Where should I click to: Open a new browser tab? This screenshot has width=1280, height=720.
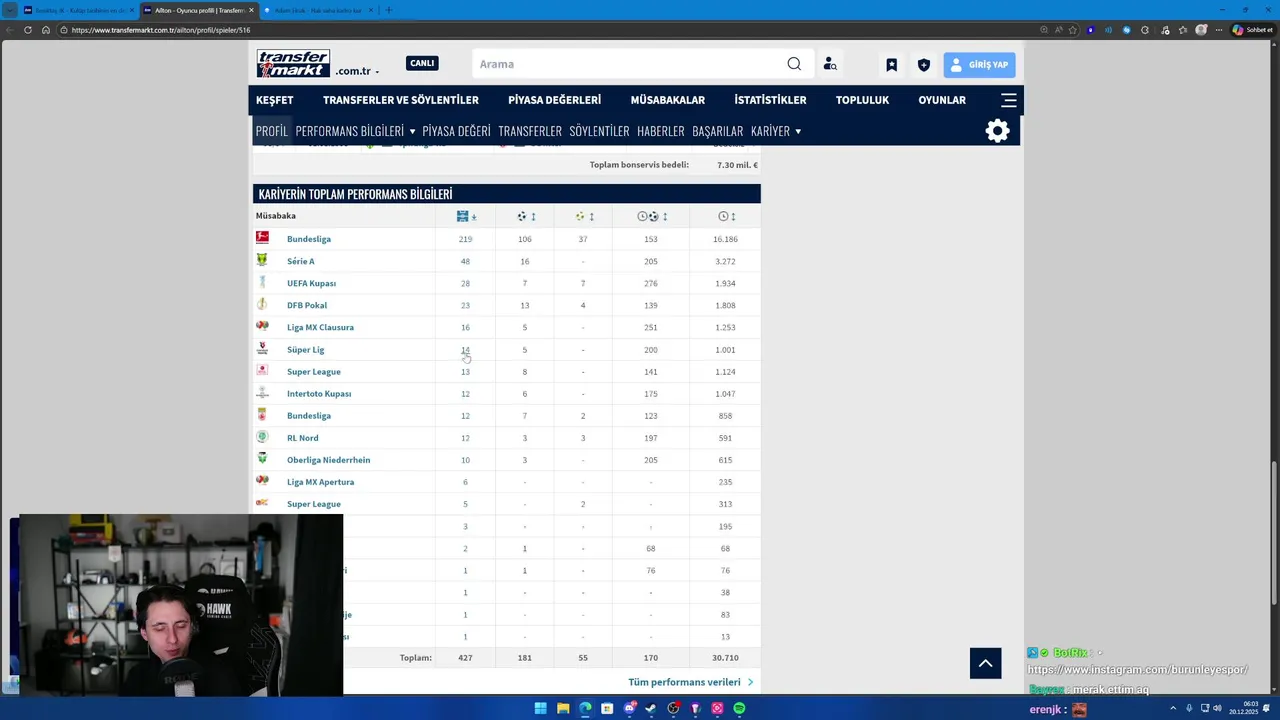388,10
